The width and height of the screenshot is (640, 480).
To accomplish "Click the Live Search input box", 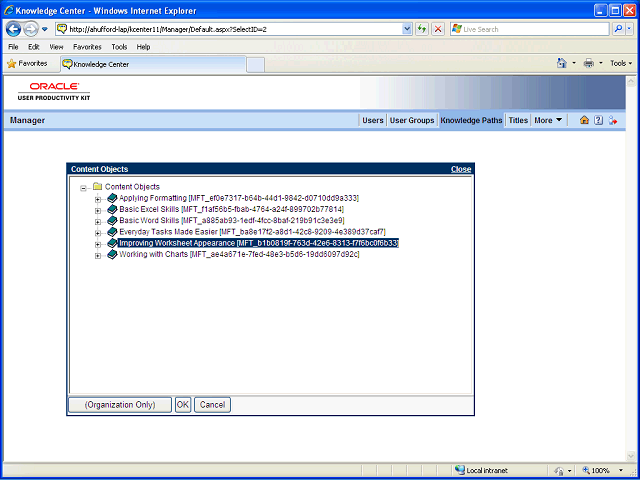I will (529, 29).
